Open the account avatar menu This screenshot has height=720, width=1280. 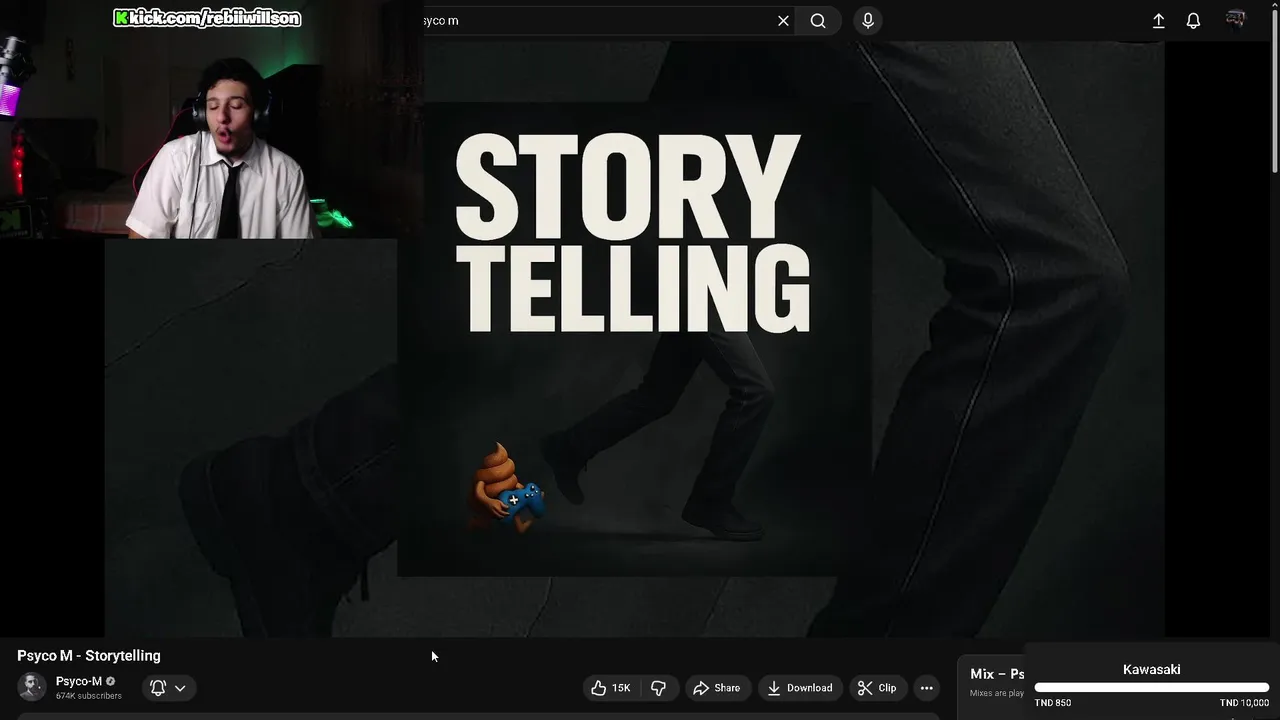1236,20
